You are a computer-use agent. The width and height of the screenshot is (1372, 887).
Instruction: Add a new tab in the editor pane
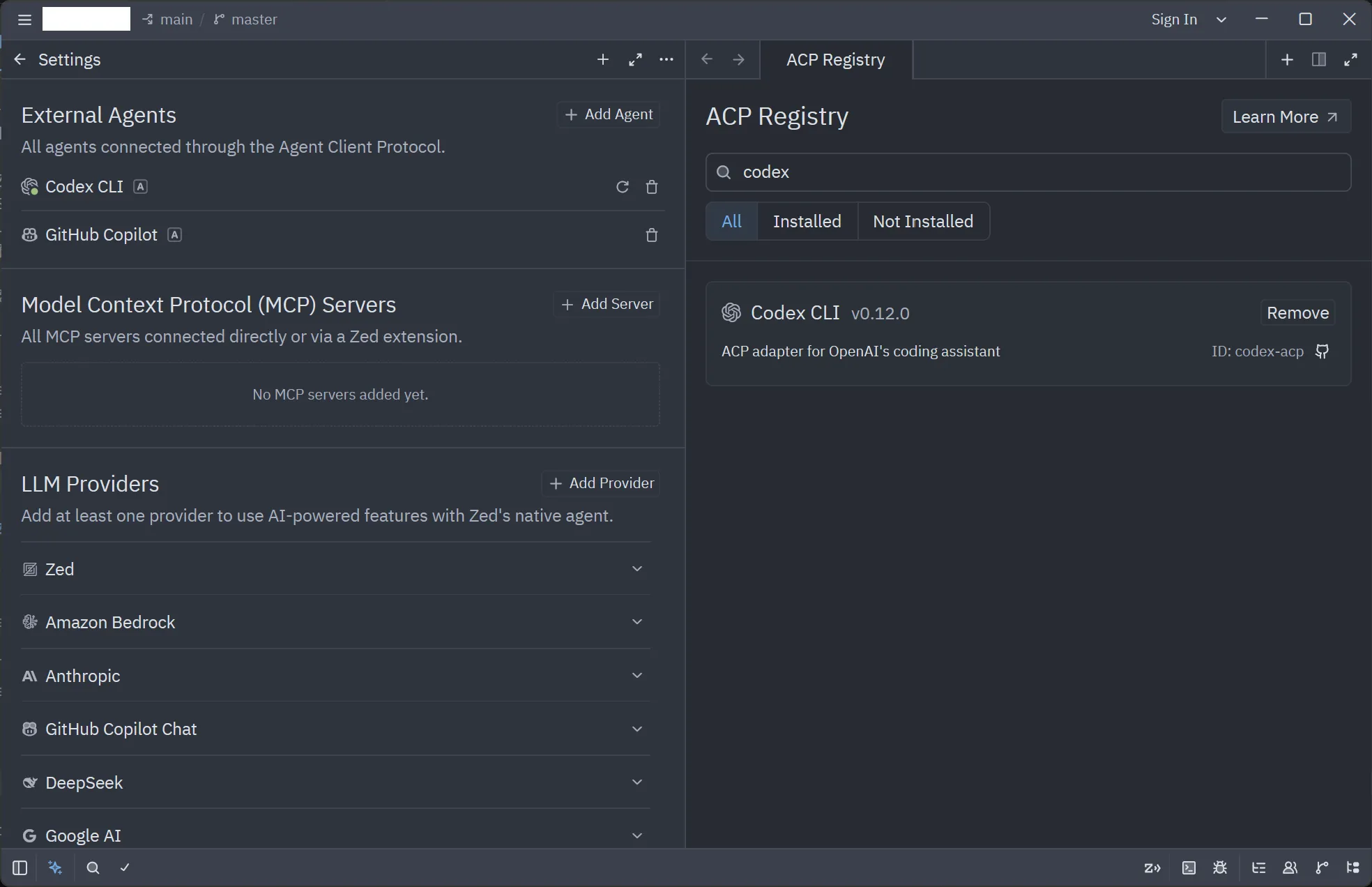[1288, 60]
